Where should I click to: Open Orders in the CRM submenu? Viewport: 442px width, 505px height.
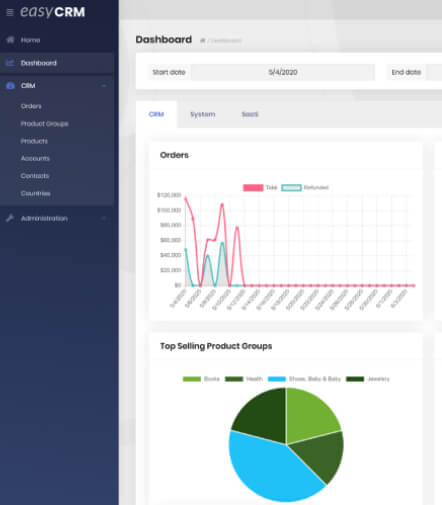pyautogui.click(x=31, y=106)
